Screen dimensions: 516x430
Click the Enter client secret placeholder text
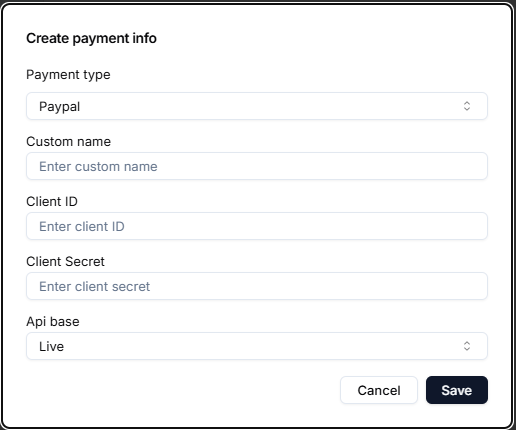[x=95, y=286]
